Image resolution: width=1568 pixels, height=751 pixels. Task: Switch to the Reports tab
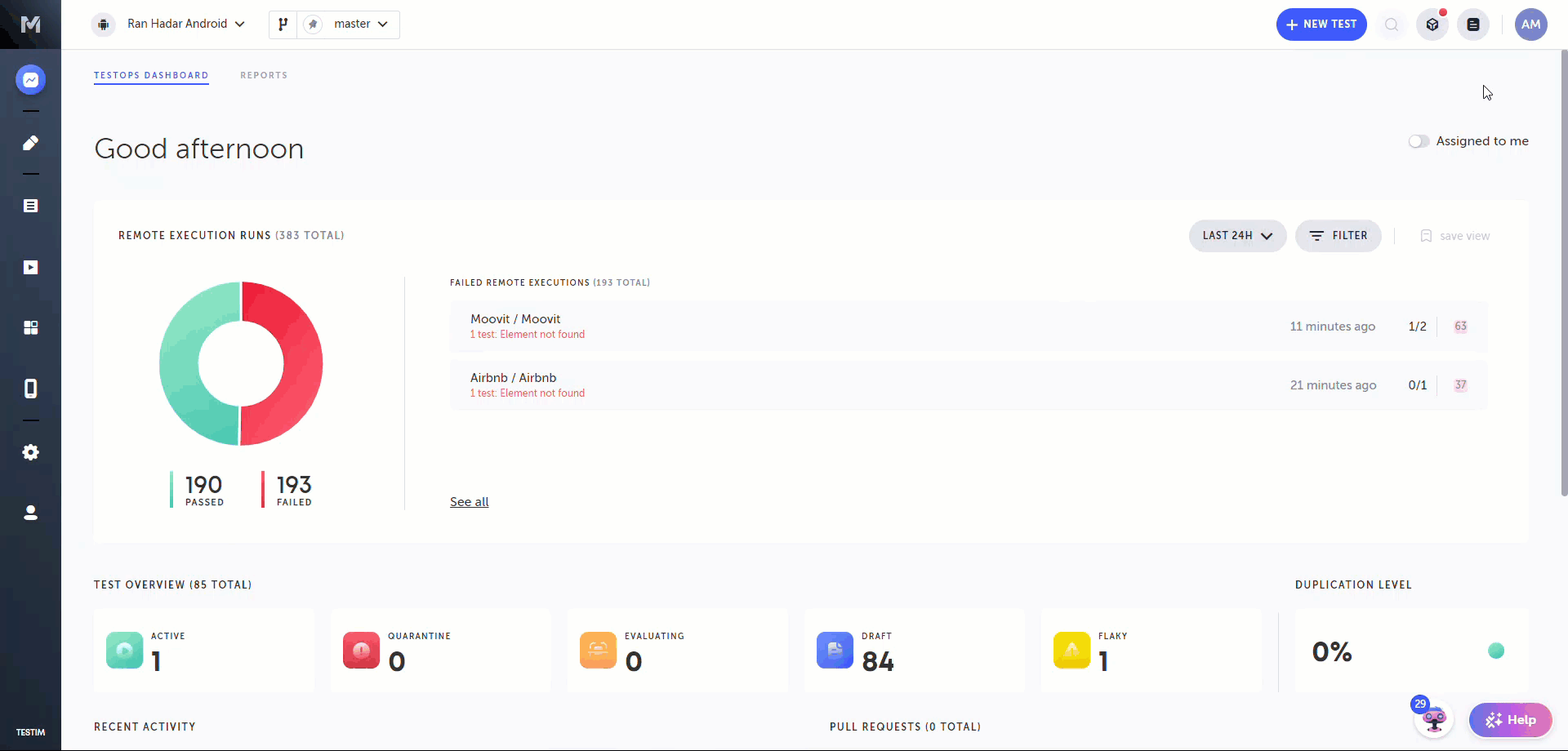coord(264,75)
